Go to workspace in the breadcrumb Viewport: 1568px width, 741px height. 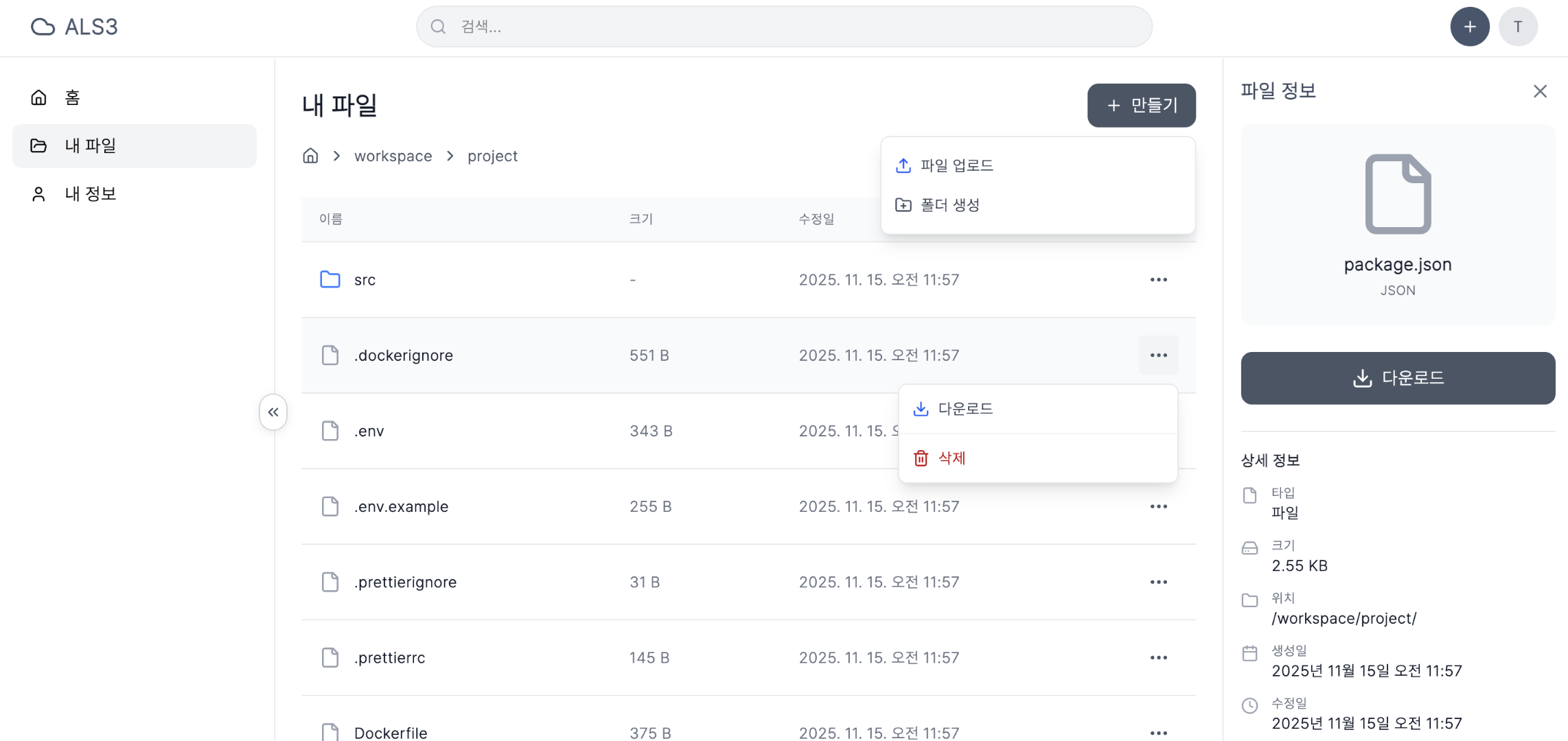pos(393,156)
